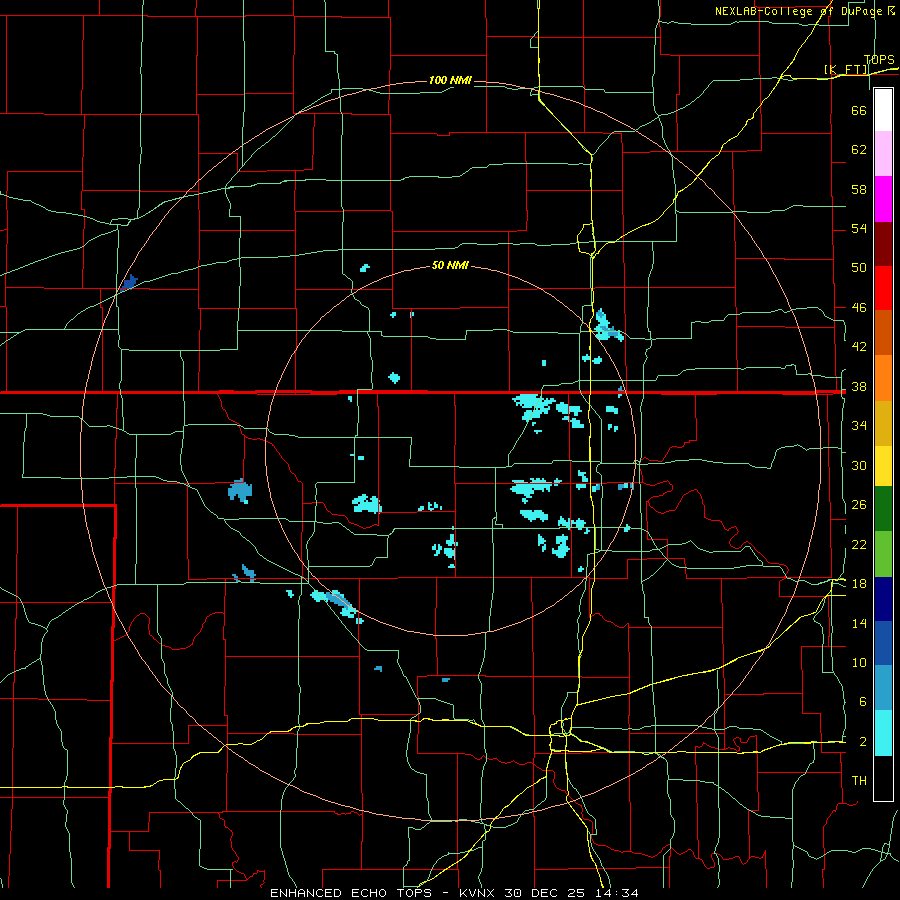Click the '58' scale label
Viewport: 900px width, 900px height.
859,189
